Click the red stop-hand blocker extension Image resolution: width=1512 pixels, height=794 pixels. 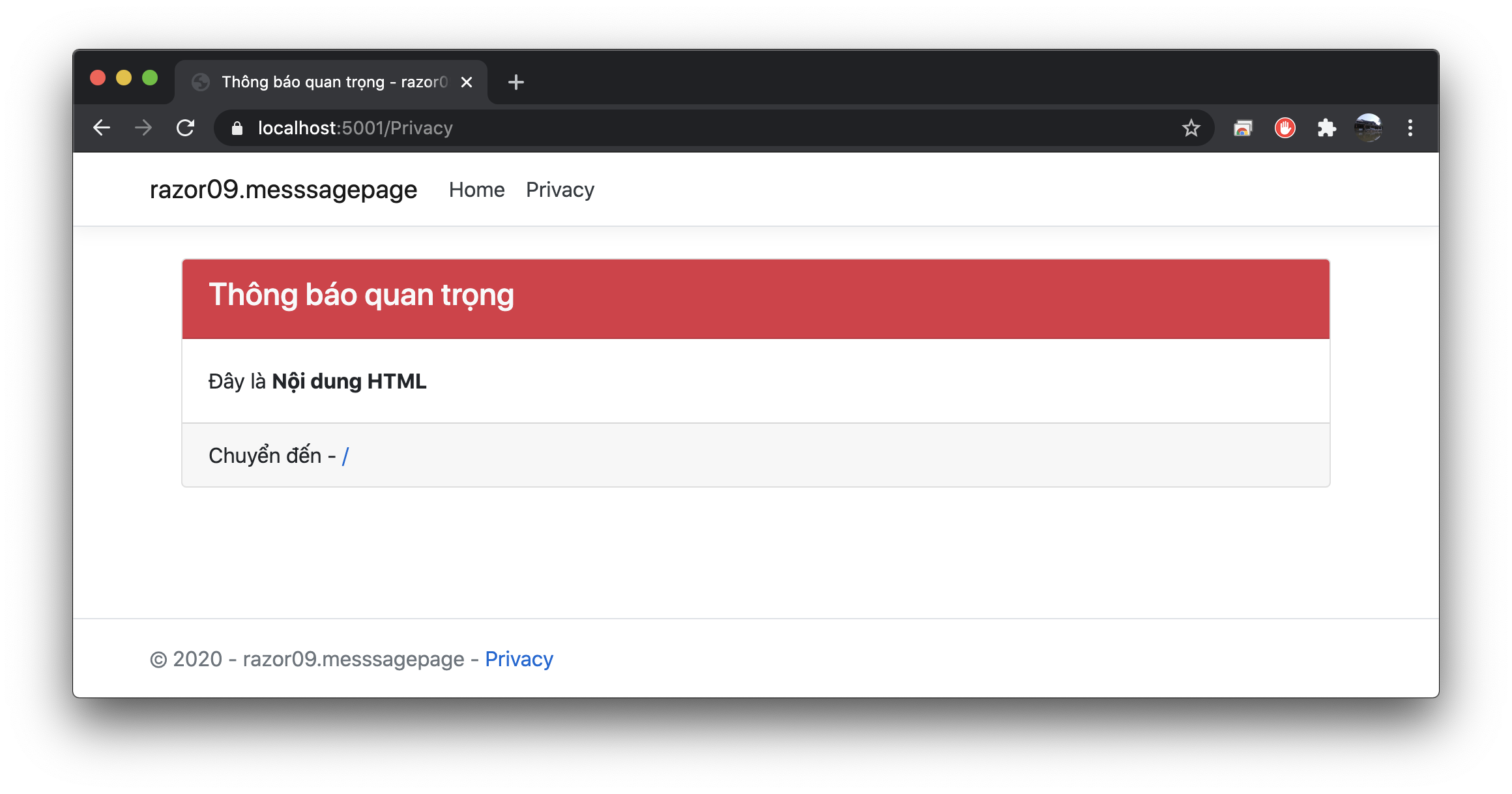tap(1285, 128)
